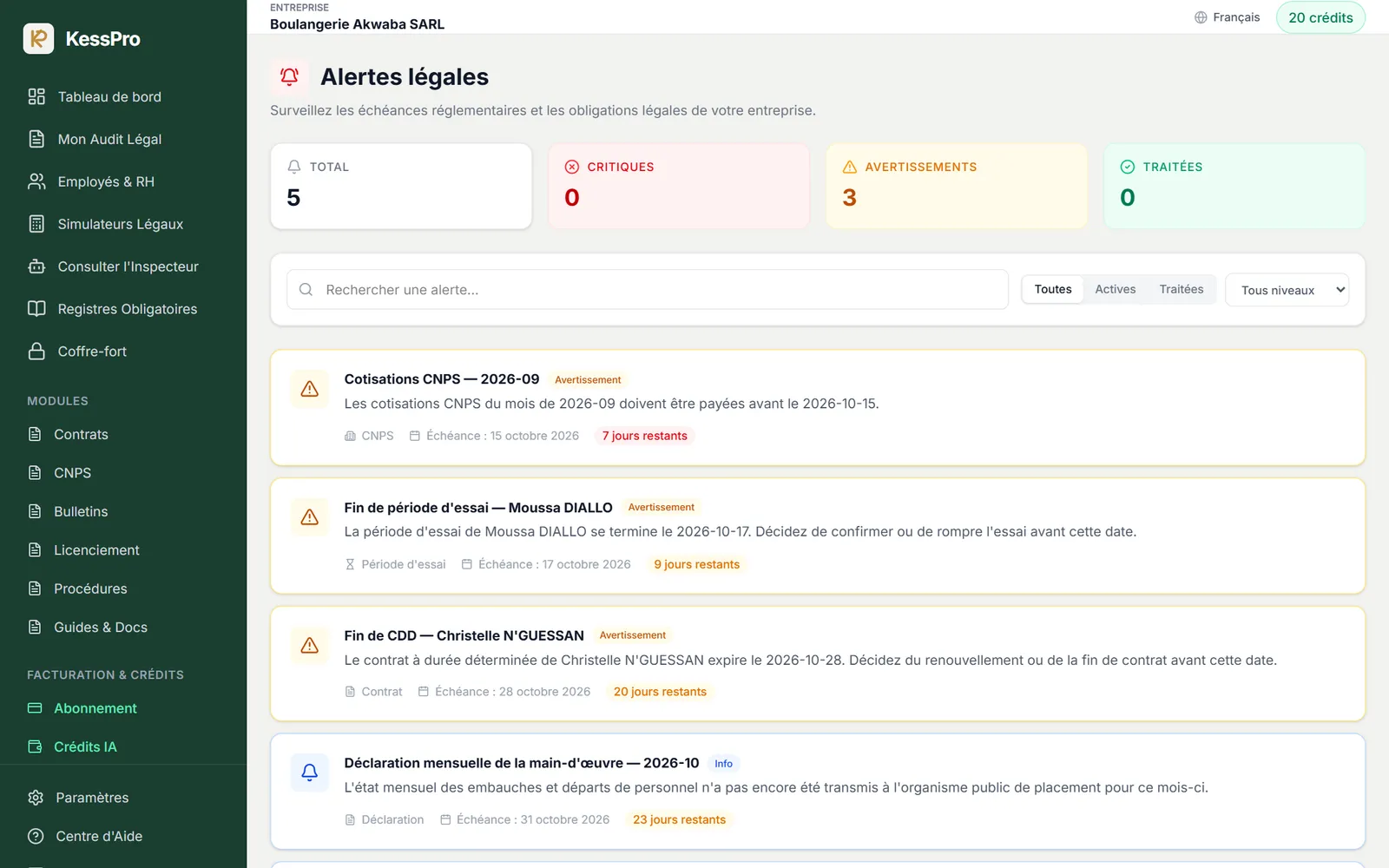This screenshot has width=1389, height=868.
Task: Open Consulter l'Inspecteur bot icon
Action: tap(36, 266)
